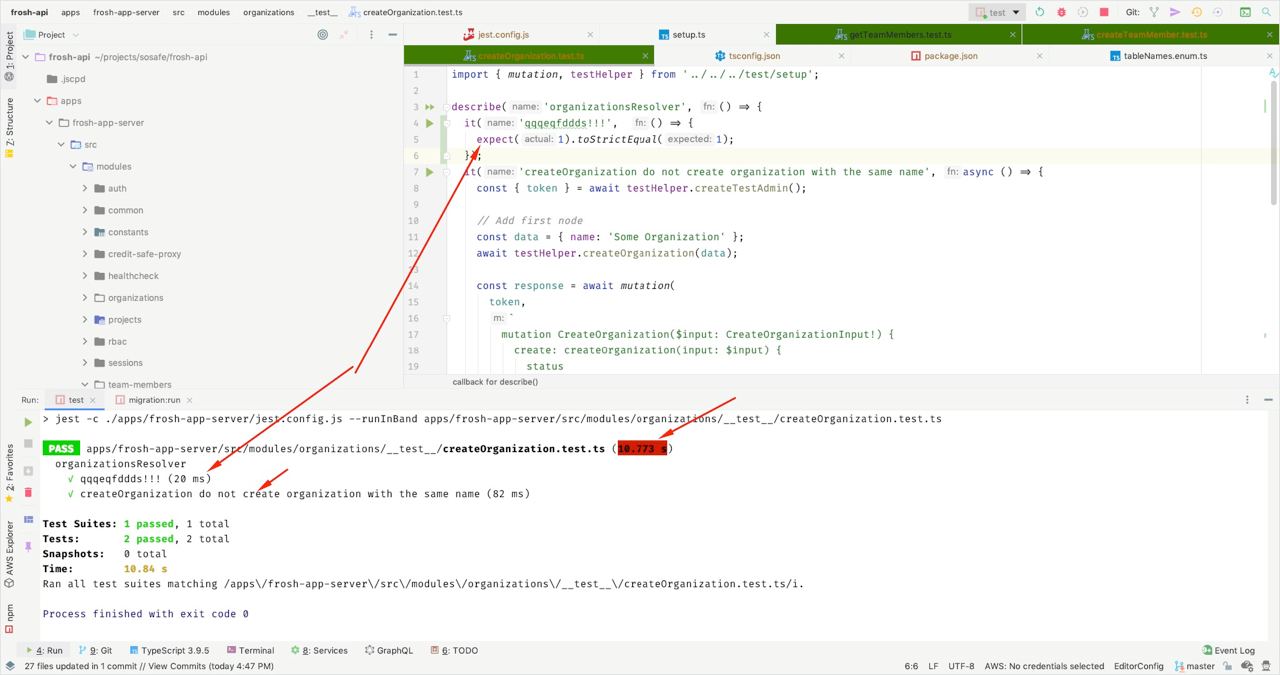Open Project panel options menu
1280x675 pixels.
pos(371,34)
